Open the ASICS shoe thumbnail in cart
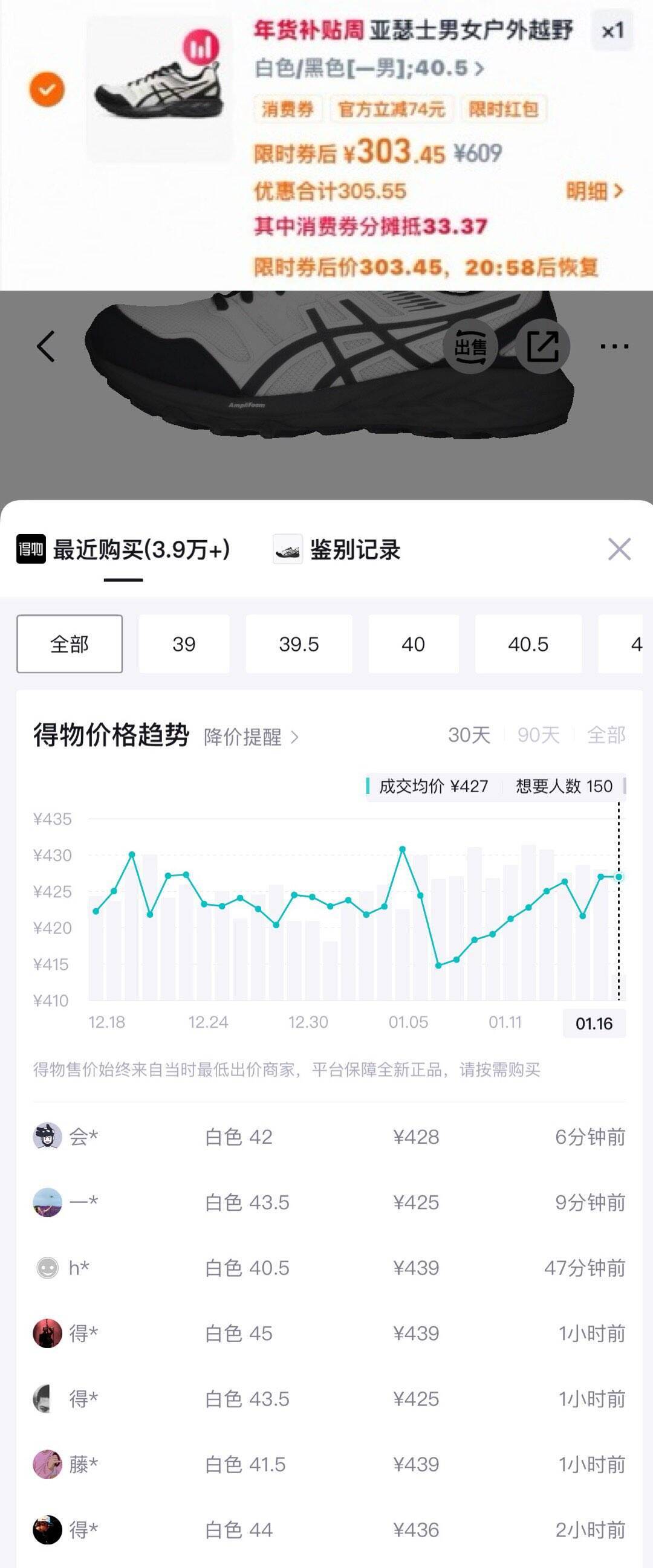 (159, 89)
